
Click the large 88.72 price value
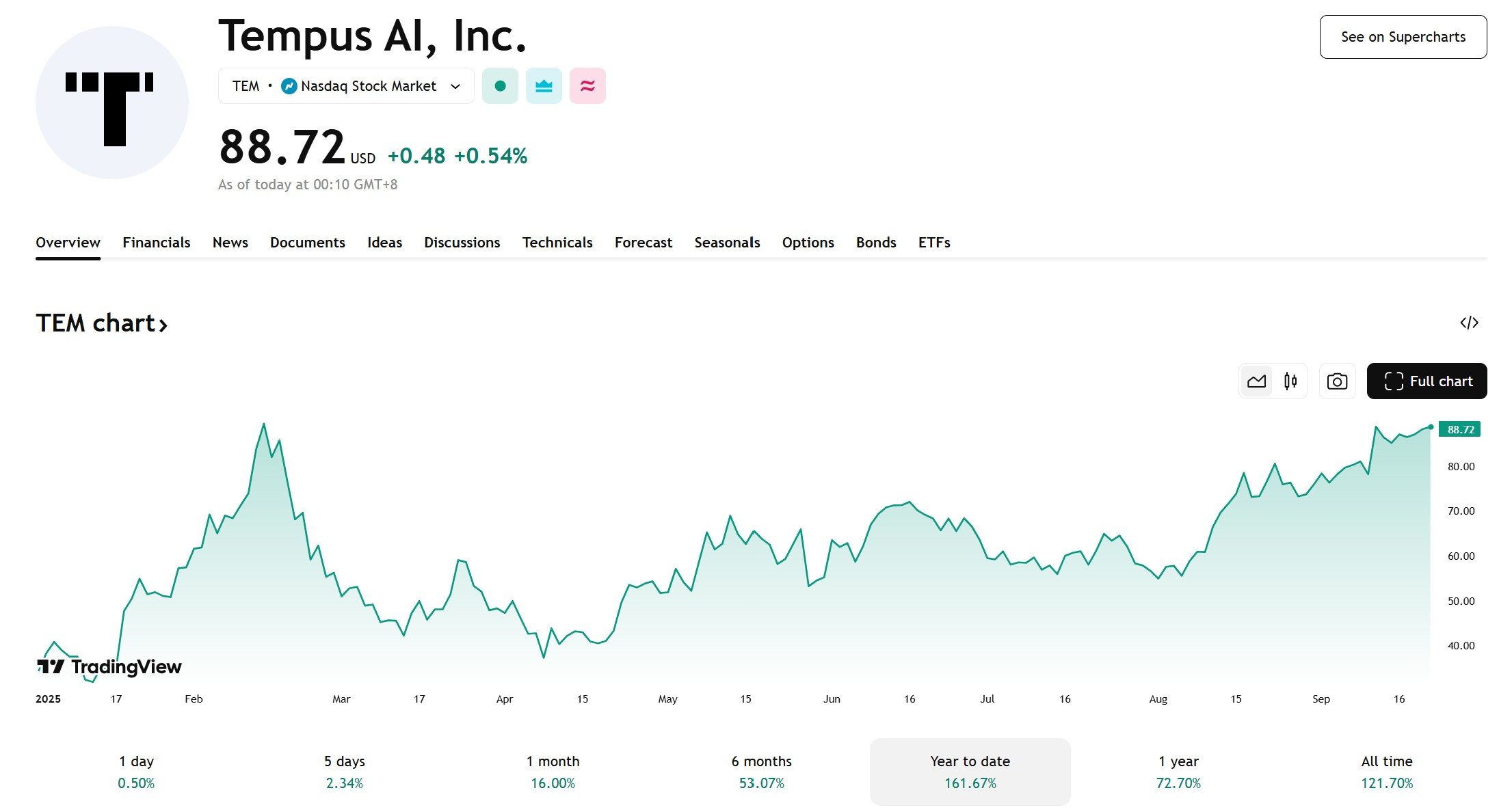[282, 147]
